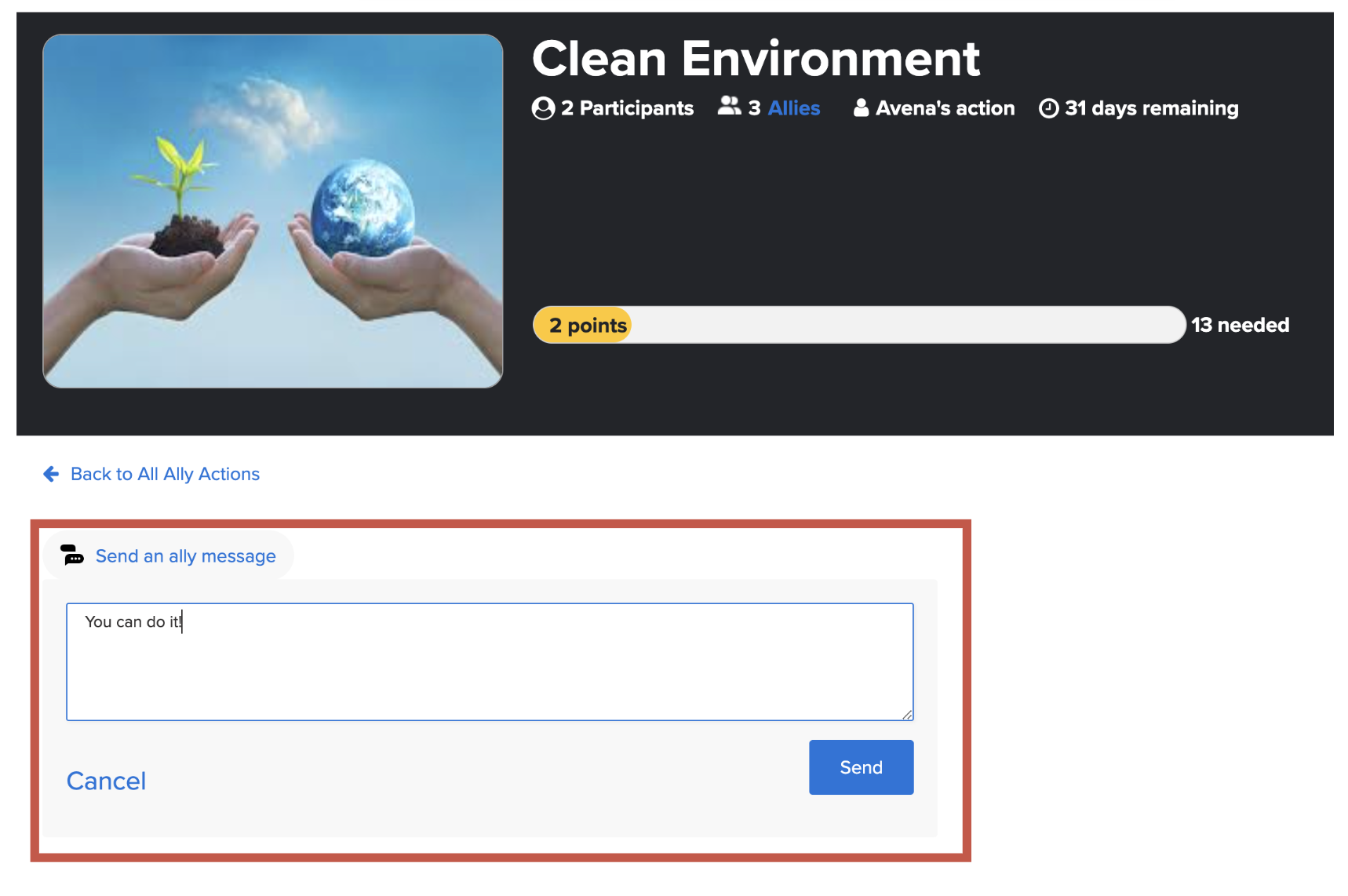The height and width of the screenshot is (896, 1348).
Task: Click the Send an ally message link
Action: click(185, 556)
